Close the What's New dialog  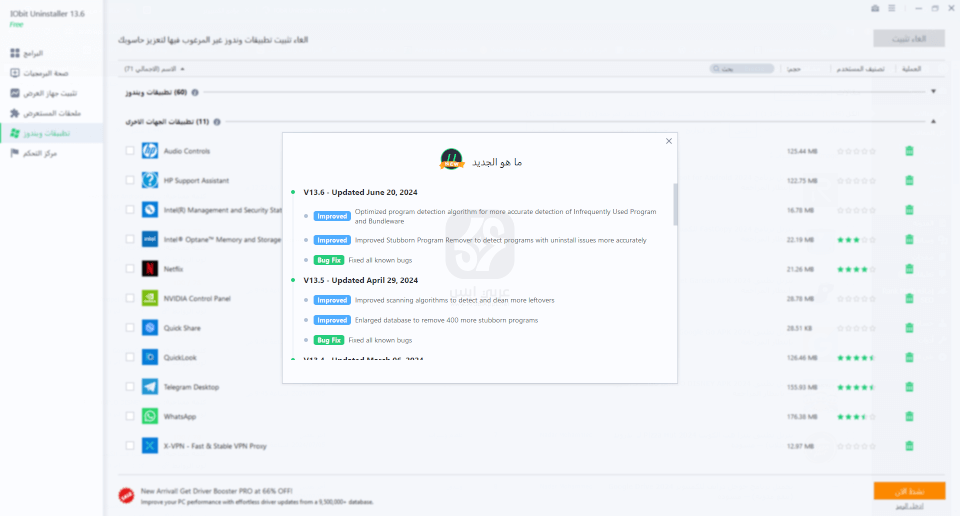point(669,141)
